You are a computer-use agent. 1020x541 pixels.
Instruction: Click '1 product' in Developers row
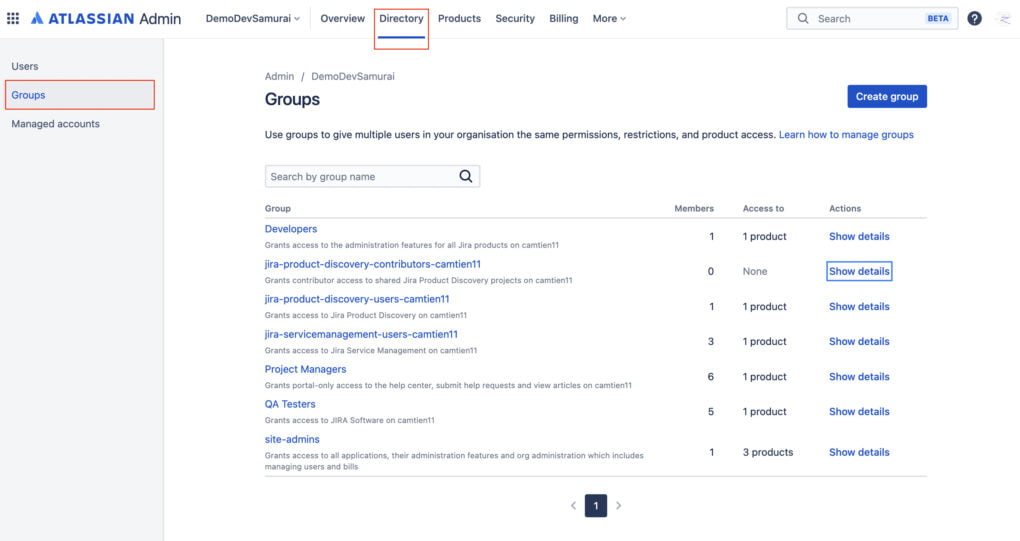764,236
